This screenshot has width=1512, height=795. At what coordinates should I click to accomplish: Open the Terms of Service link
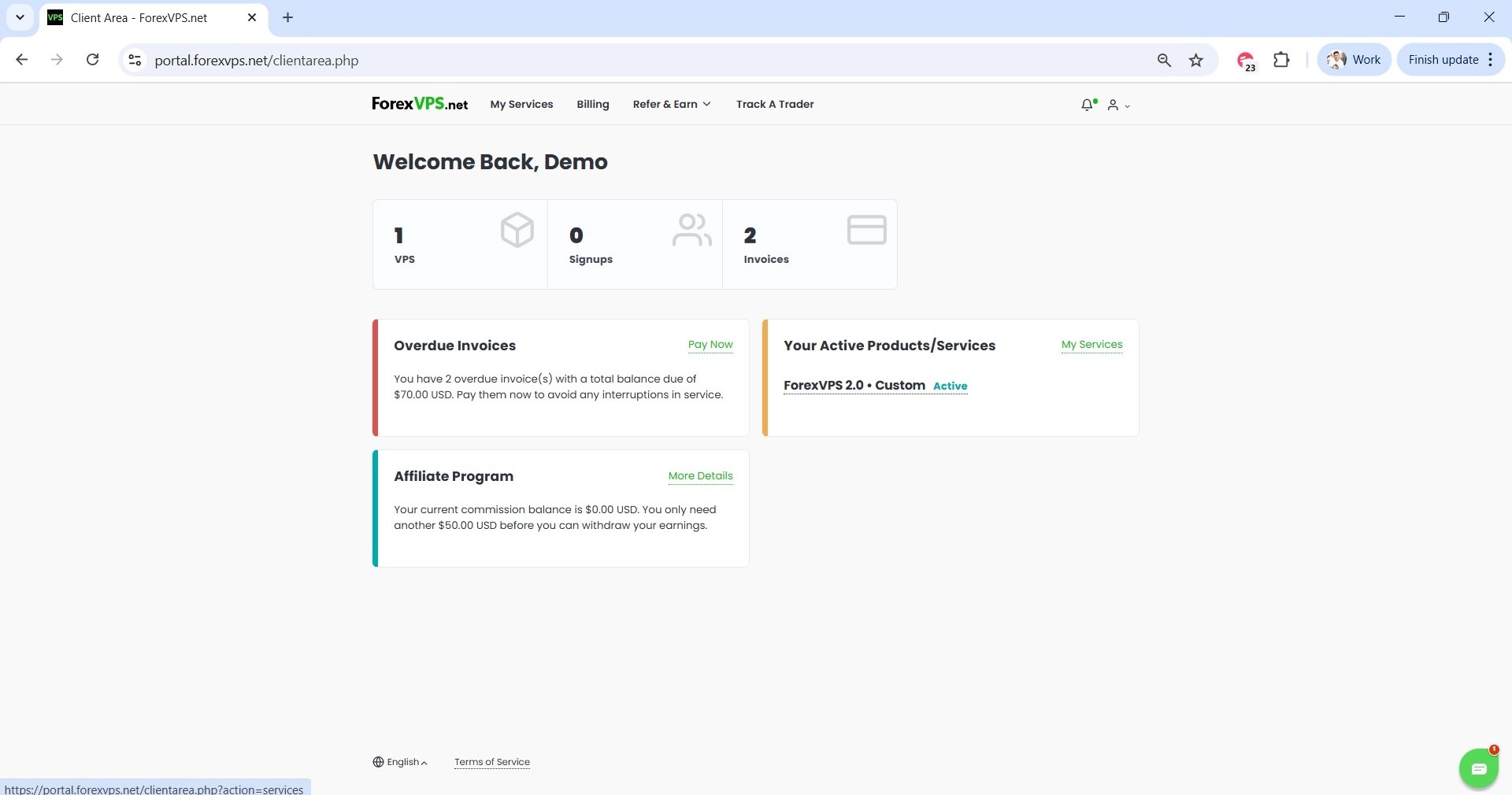click(492, 762)
